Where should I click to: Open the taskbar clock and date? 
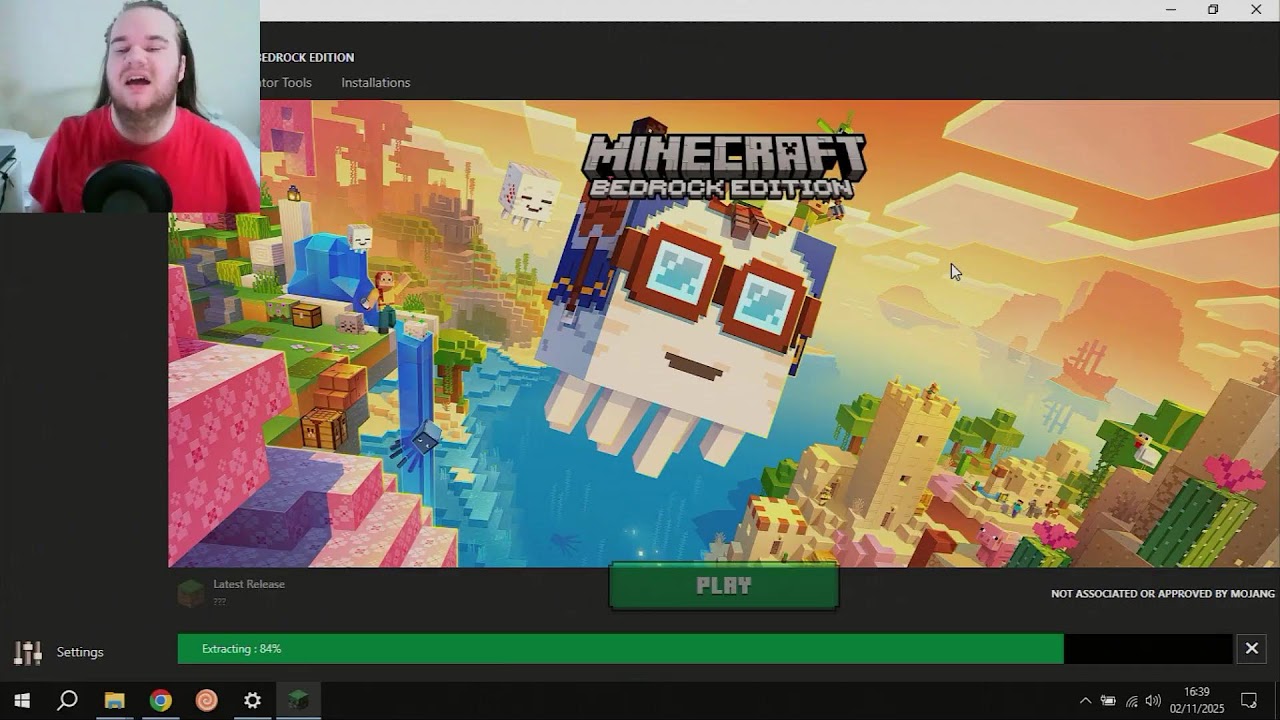click(1197, 701)
